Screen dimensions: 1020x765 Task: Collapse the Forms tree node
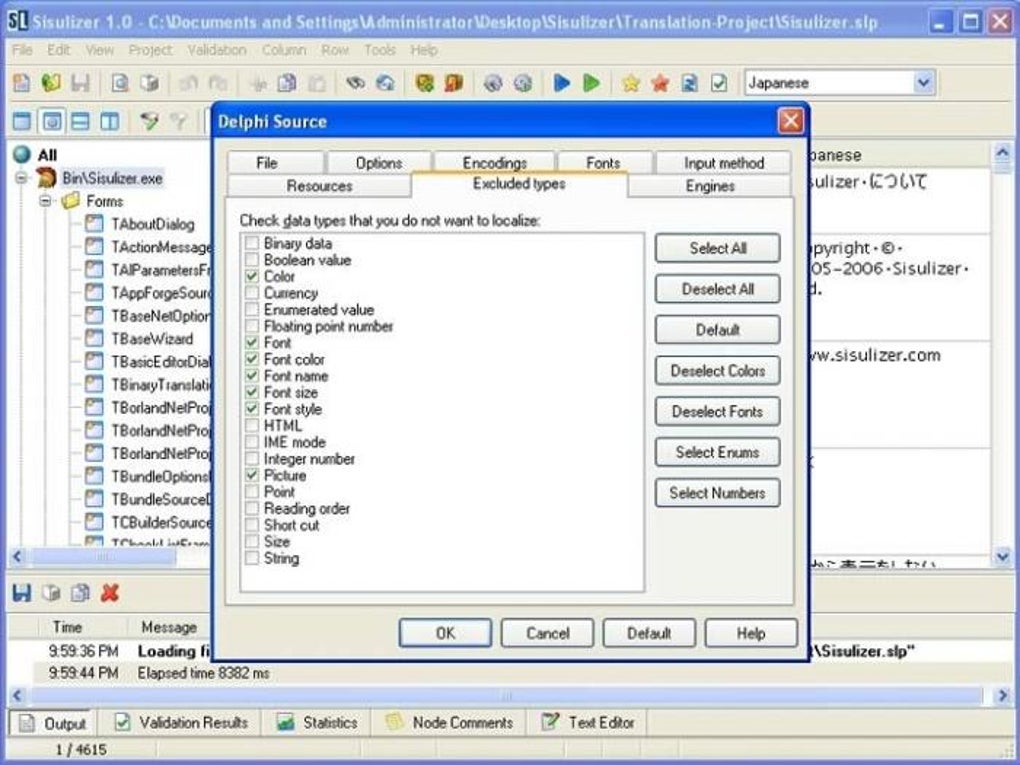(45, 200)
